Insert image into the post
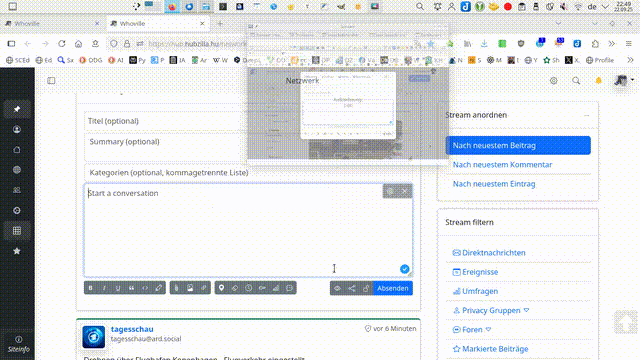Image resolution: width=640 pixels, height=360 pixels. click(190, 288)
